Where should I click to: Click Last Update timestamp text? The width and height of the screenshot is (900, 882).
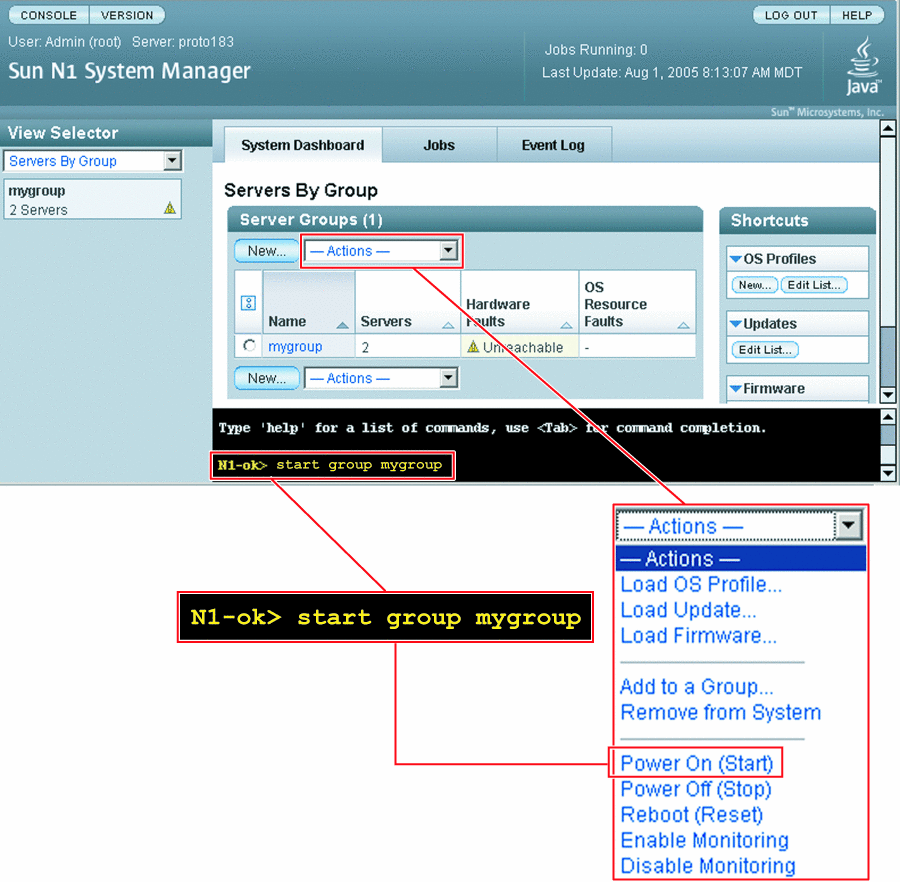tap(672, 73)
